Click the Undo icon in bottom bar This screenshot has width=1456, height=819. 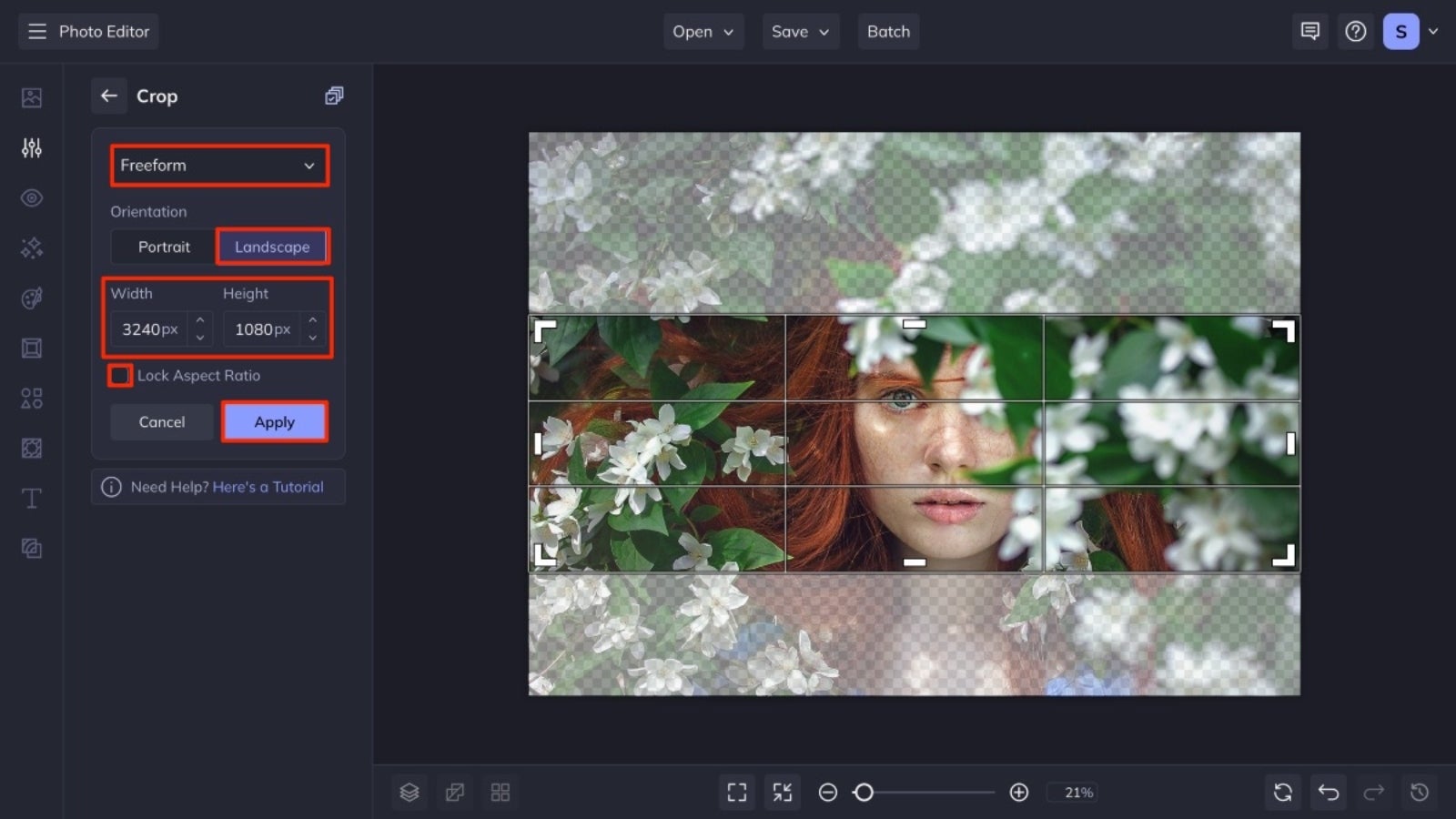(x=1328, y=792)
